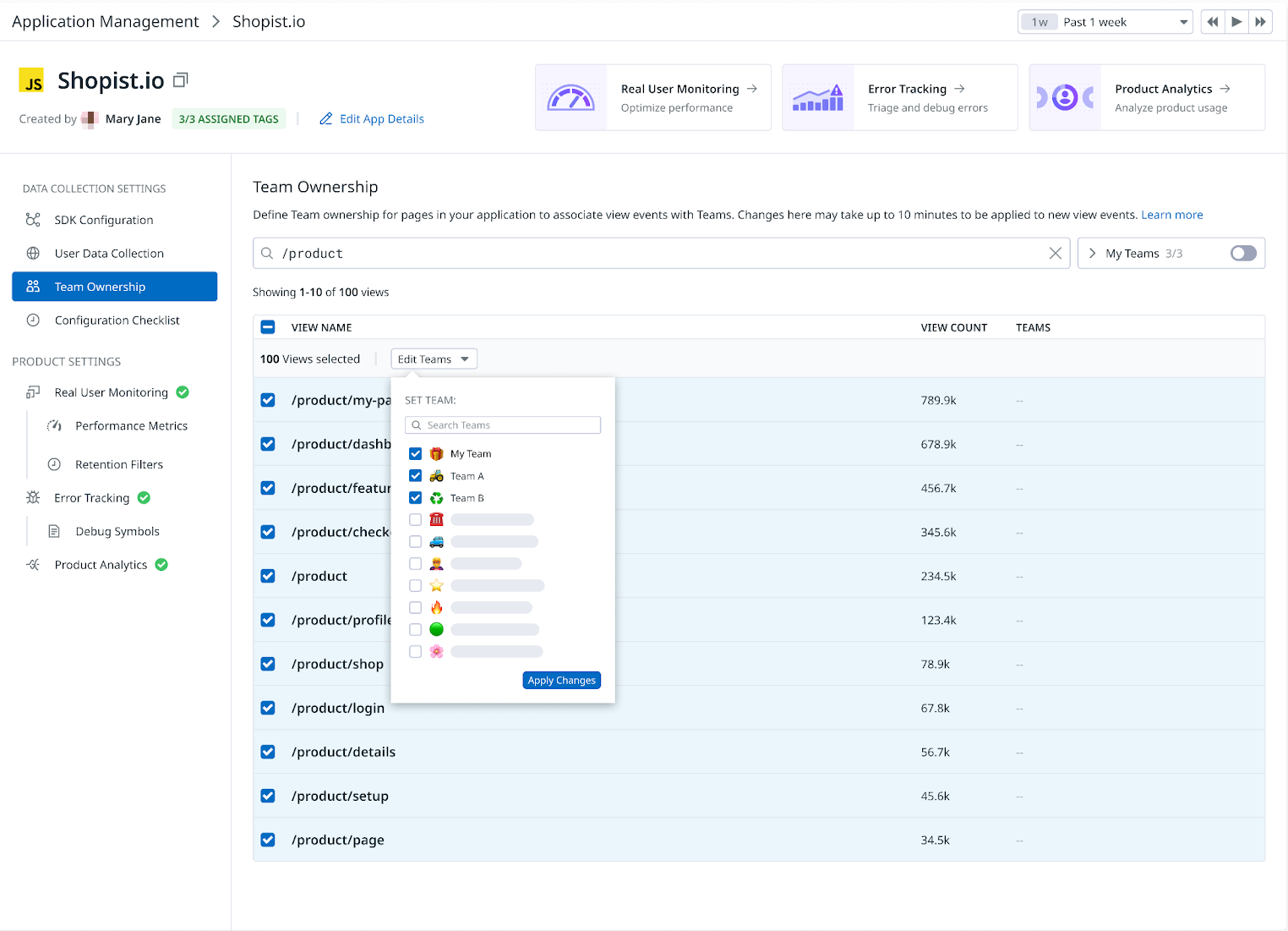Click the VIEW COUNT column header

pos(954,327)
